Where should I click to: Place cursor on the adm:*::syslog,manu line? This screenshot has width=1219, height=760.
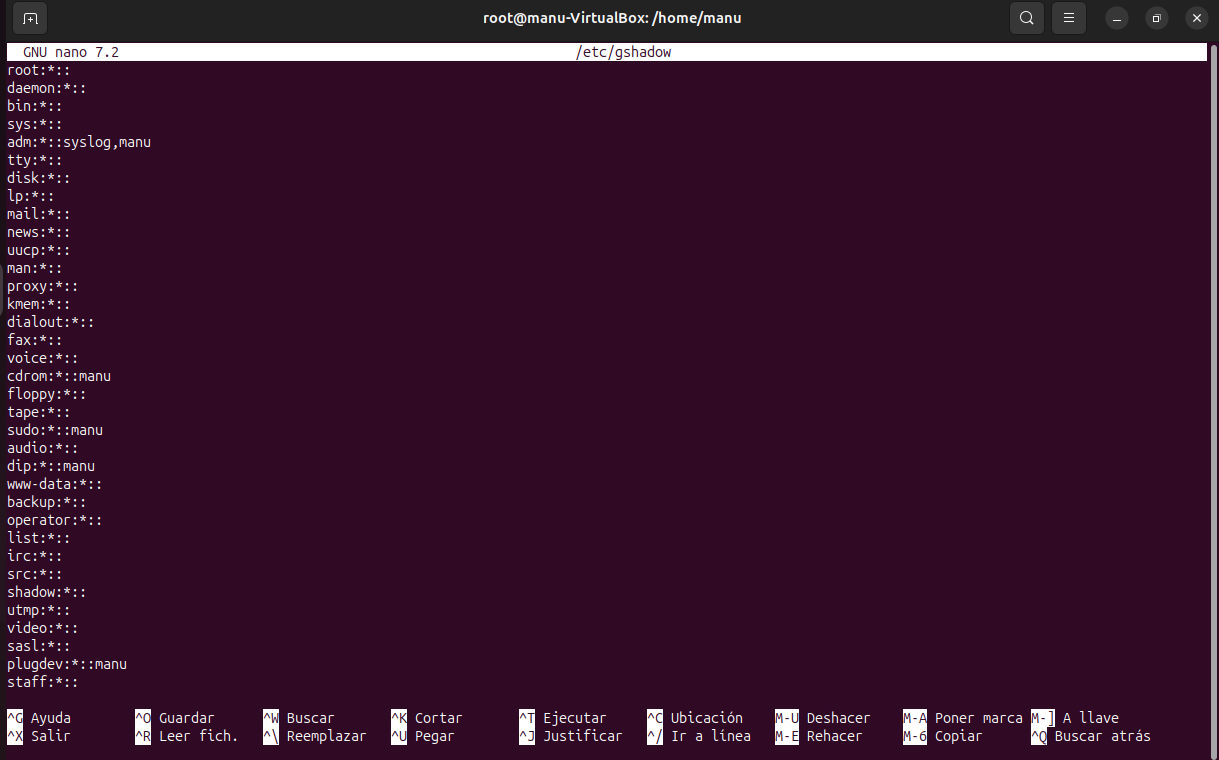tap(79, 142)
